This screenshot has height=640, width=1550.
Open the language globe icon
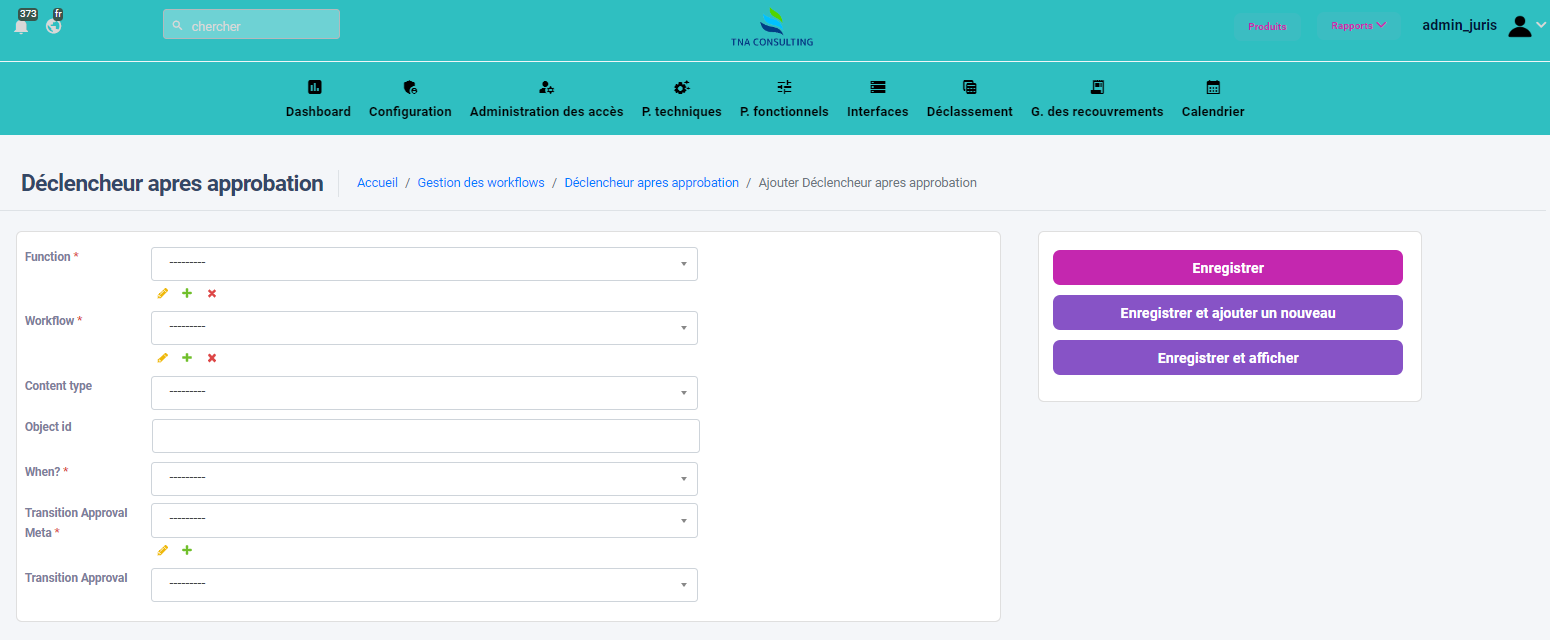pyautogui.click(x=54, y=26)
